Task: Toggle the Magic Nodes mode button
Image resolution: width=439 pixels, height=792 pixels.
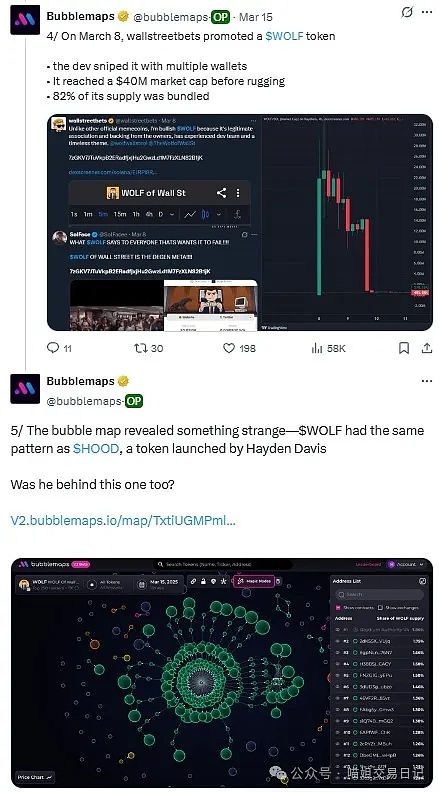Action: tap(254, 581)
